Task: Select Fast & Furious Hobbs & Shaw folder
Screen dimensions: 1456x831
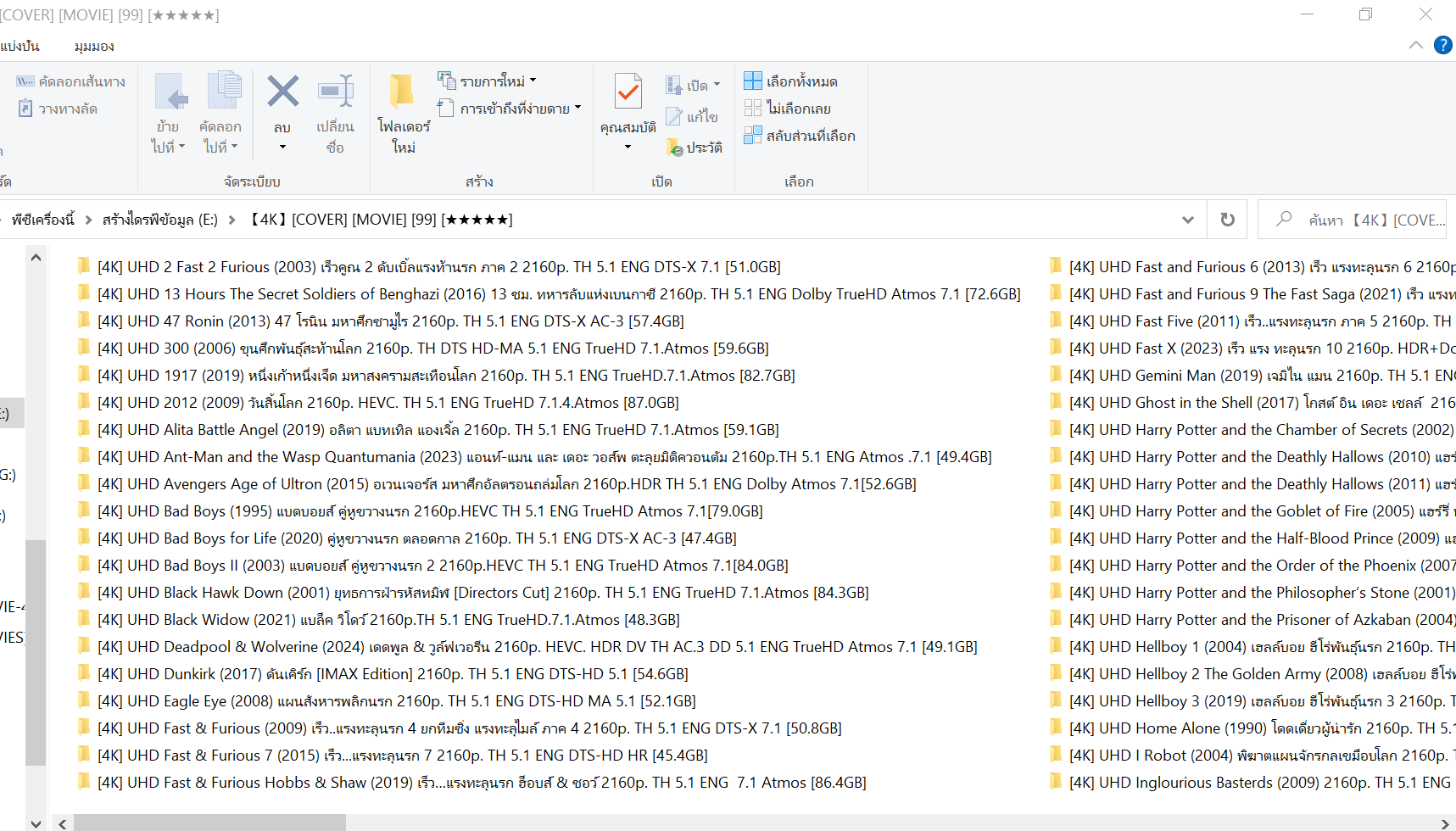Action: [x=482, y=782]
